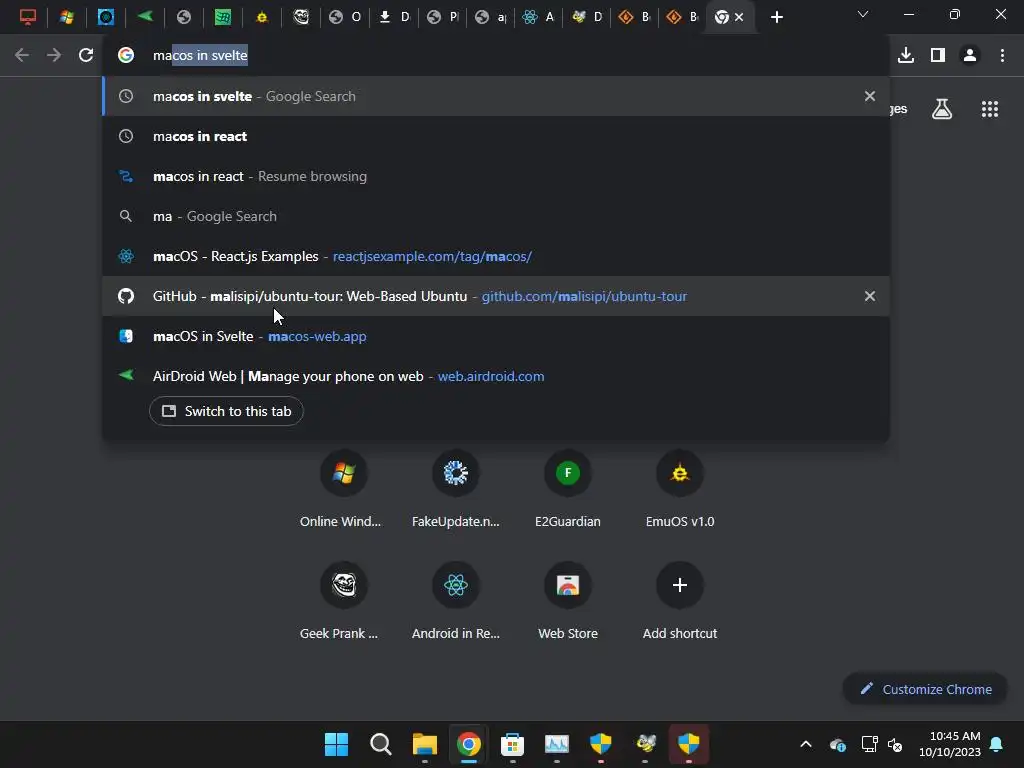Open the Chrome profile avatar
Viewport: 1024px width, 768px height.
970,56
